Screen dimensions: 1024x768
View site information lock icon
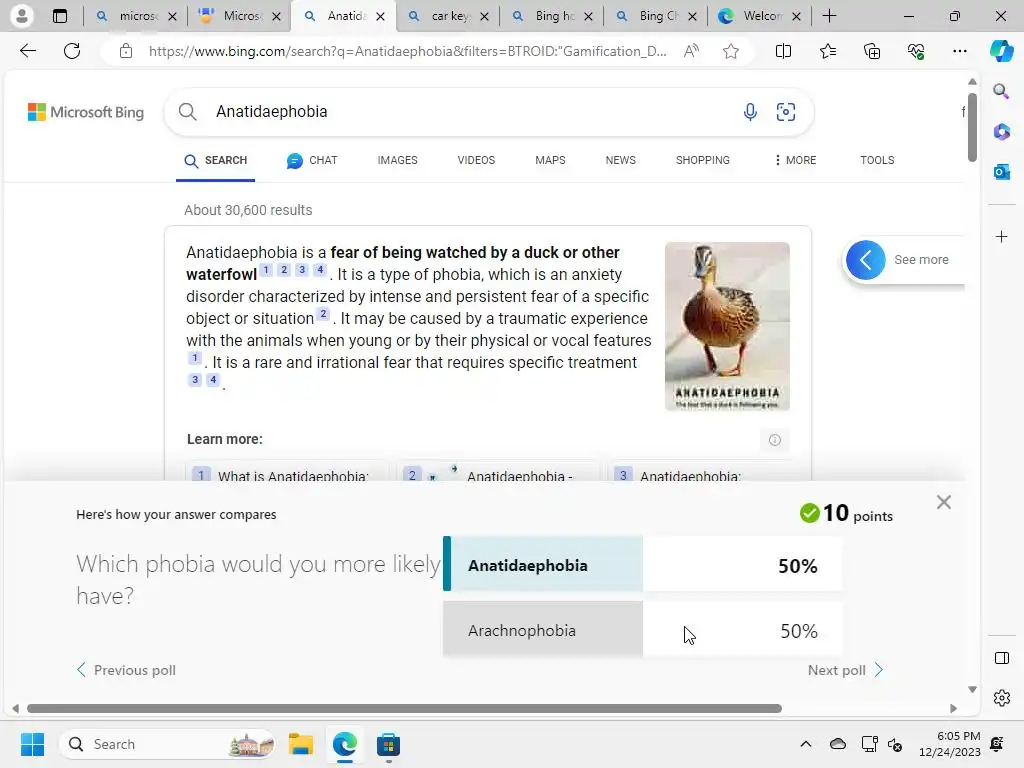pyautogui.click(x=126, y=51)
